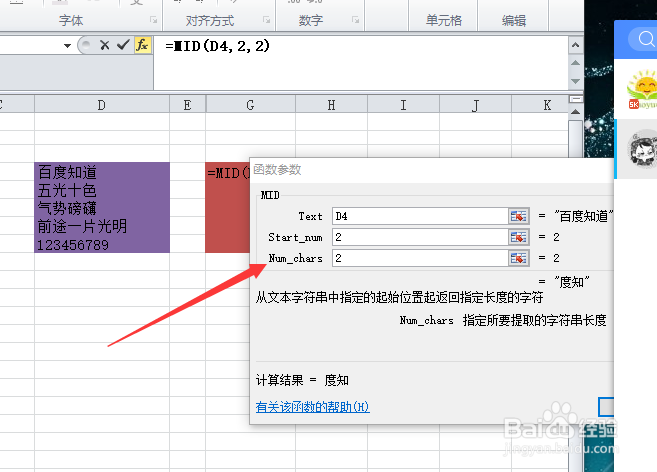Select column I header
657x472 pixels.
pyautogui.click(x=403, y=105)
